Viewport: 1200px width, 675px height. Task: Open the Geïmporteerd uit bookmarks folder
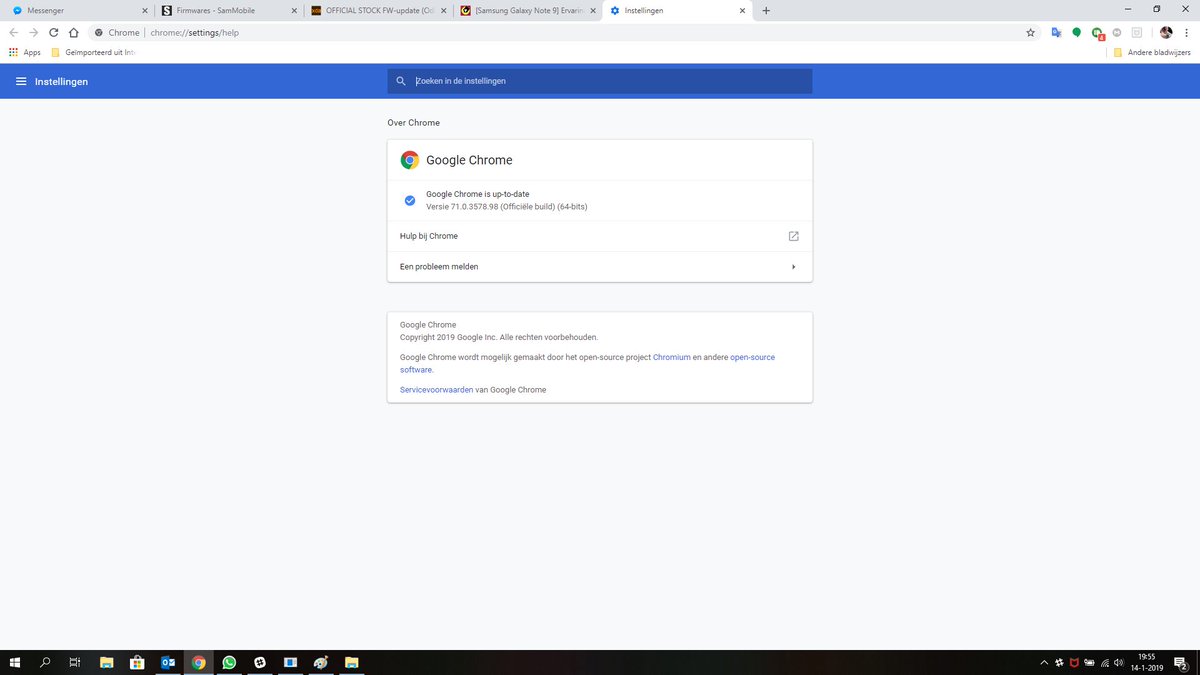pos(92,52)
